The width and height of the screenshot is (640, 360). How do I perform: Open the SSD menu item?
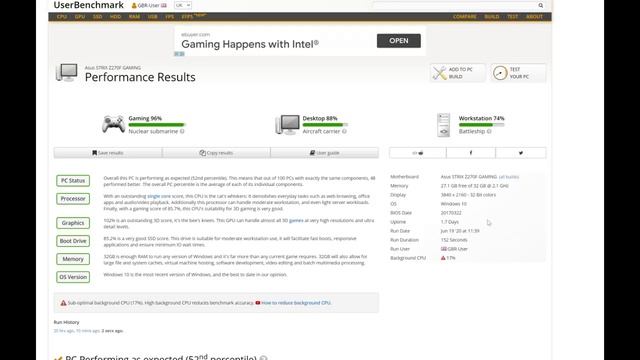[x=97, y=17]
